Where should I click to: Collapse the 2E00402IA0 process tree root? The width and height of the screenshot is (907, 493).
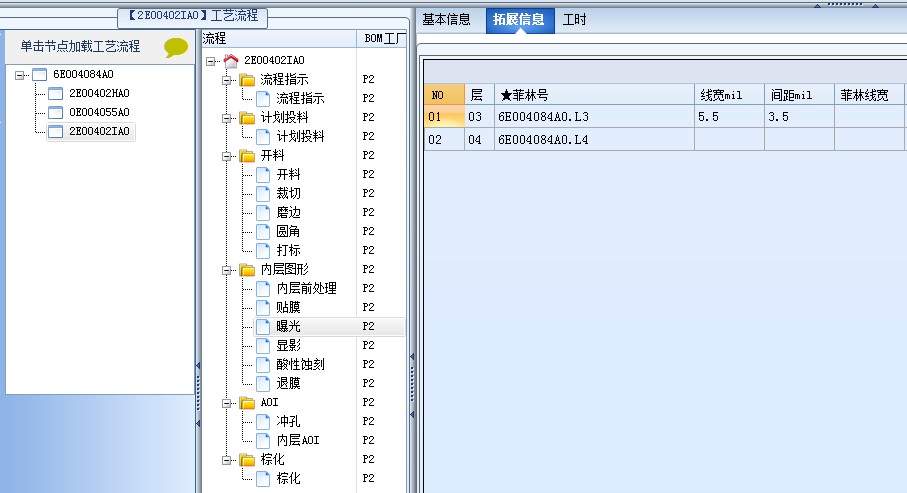pyautogui.click(x=211, y=61)
